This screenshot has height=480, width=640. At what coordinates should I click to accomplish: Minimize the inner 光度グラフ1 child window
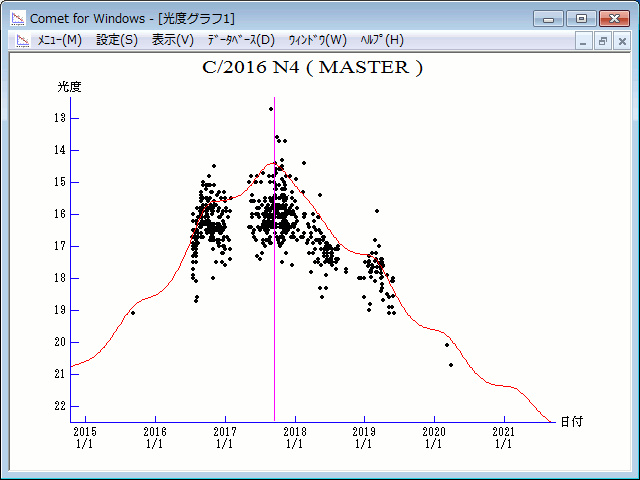coord(585,41)
